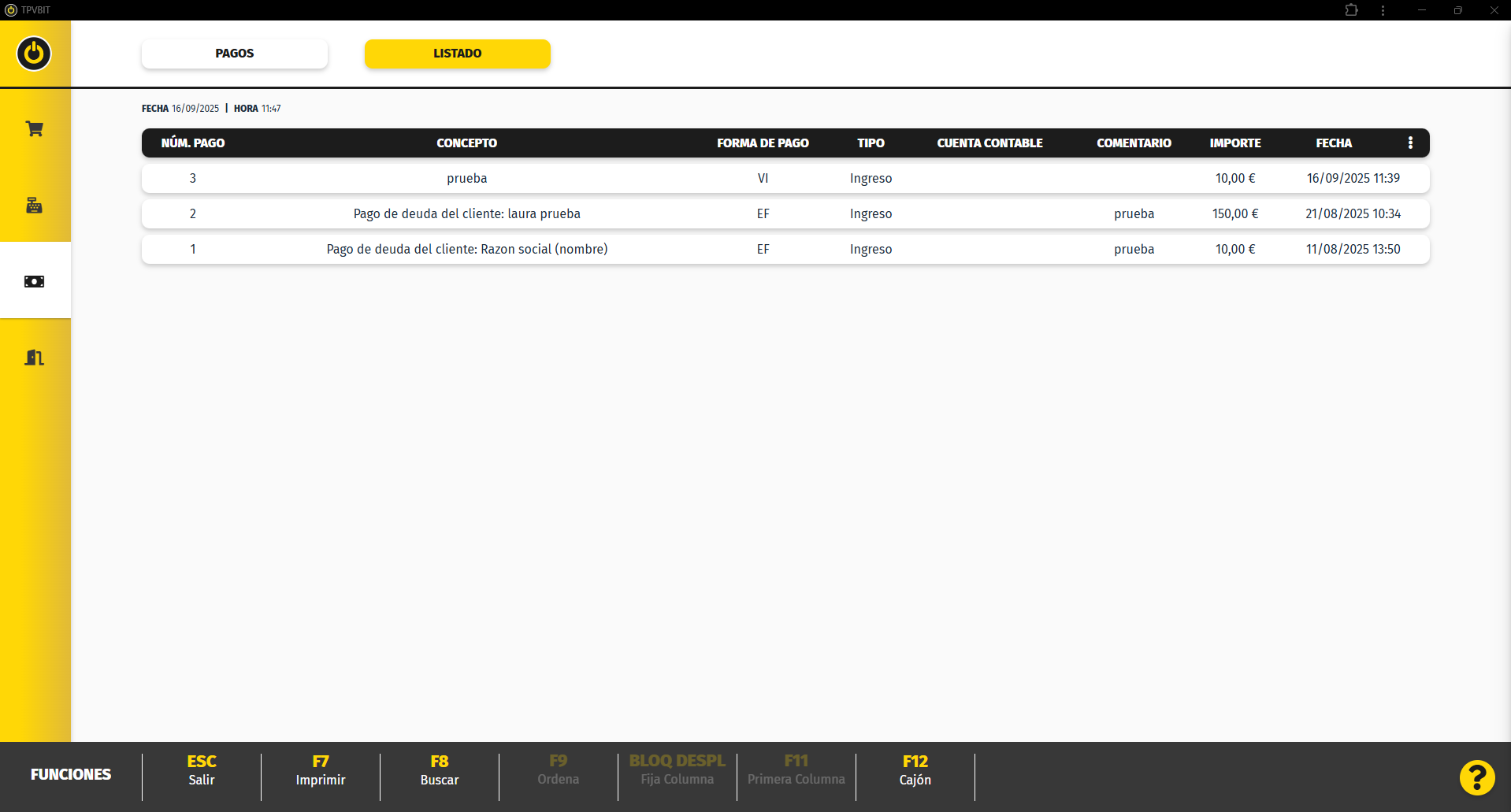Open the shopping cart sales section
The image size is (1511, 812).
(34, 128)
